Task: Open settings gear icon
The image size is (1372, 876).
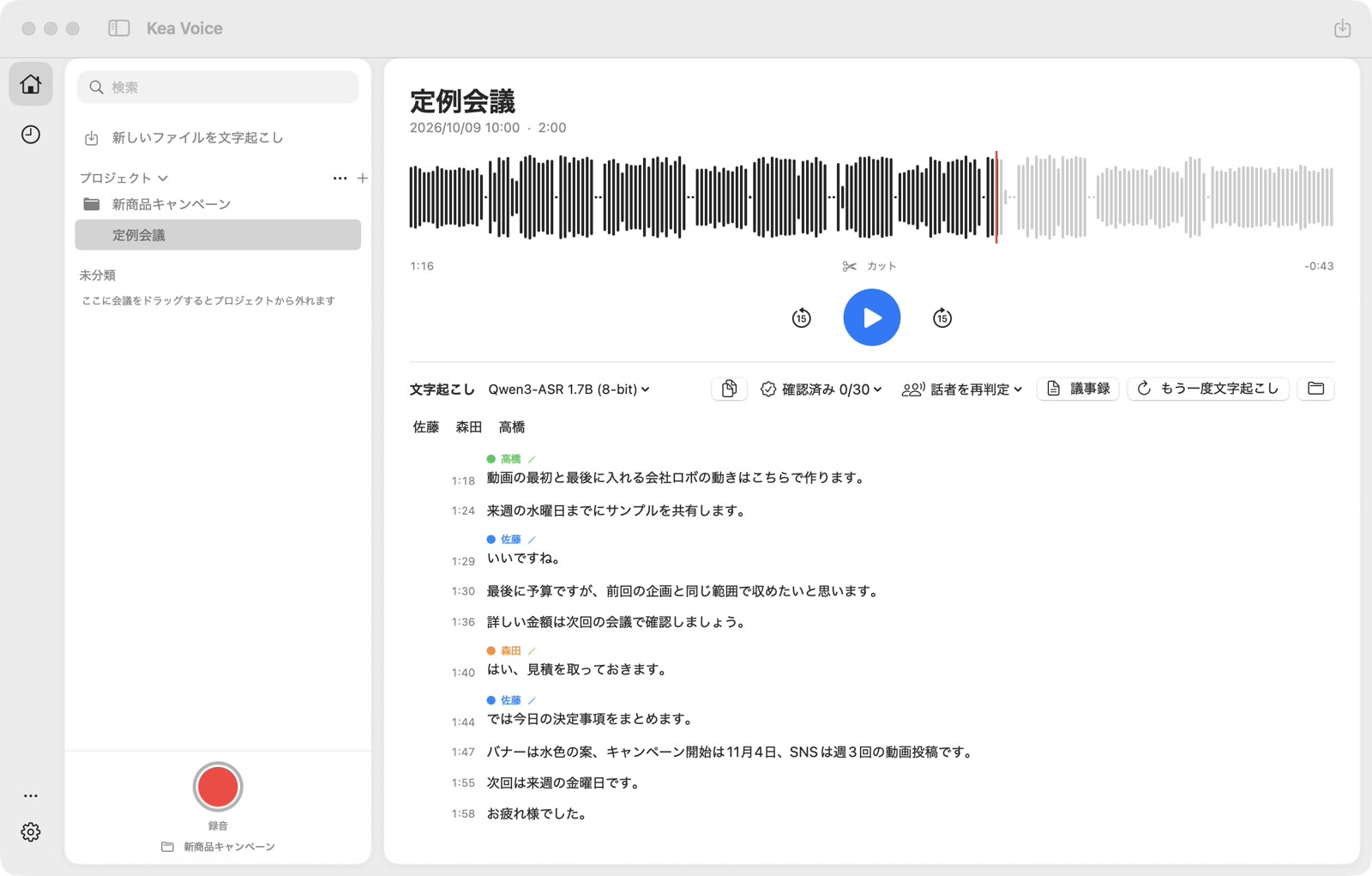Action: [x=31, y=831]
